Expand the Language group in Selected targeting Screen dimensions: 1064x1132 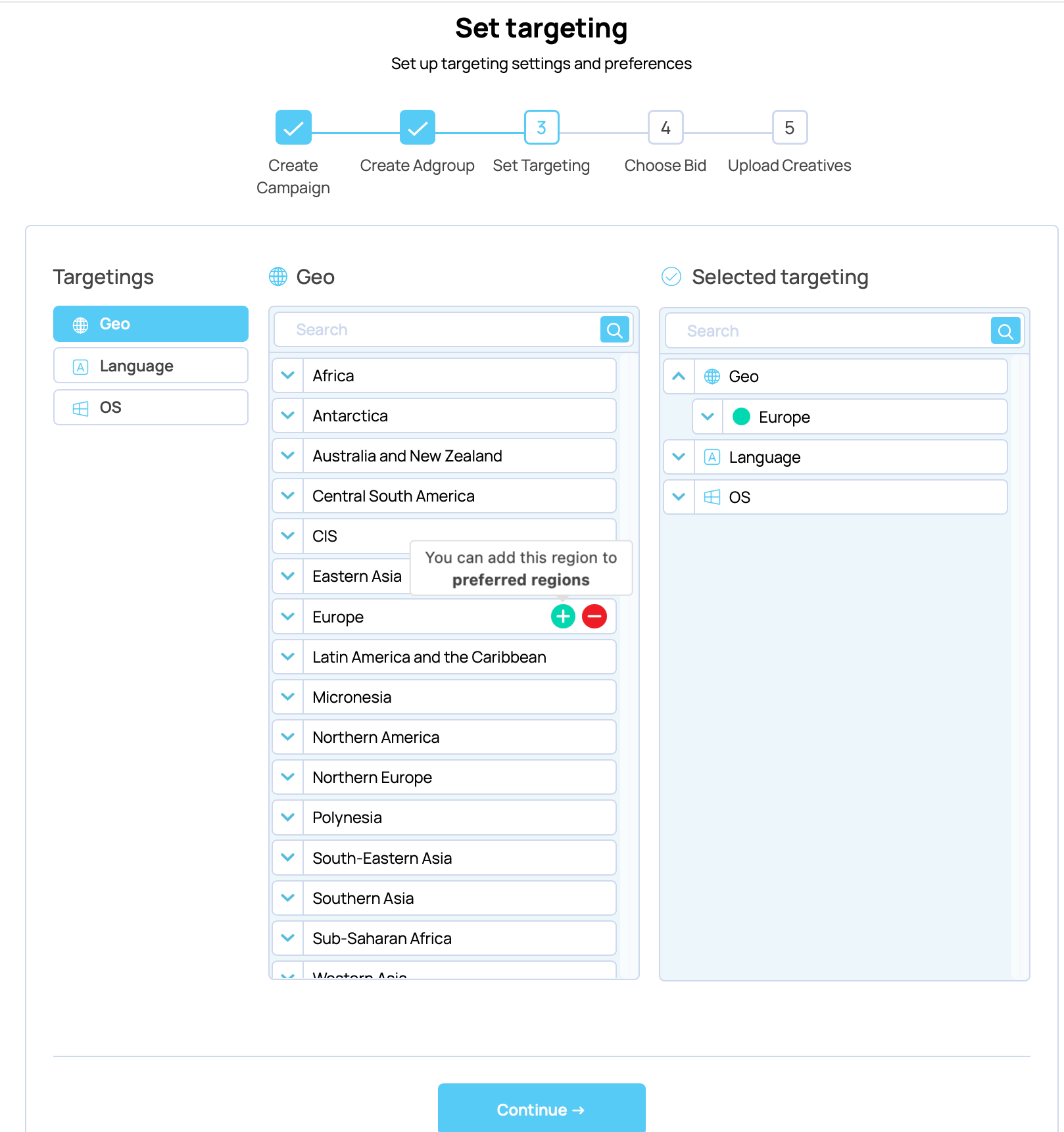[x=679, y=458]
